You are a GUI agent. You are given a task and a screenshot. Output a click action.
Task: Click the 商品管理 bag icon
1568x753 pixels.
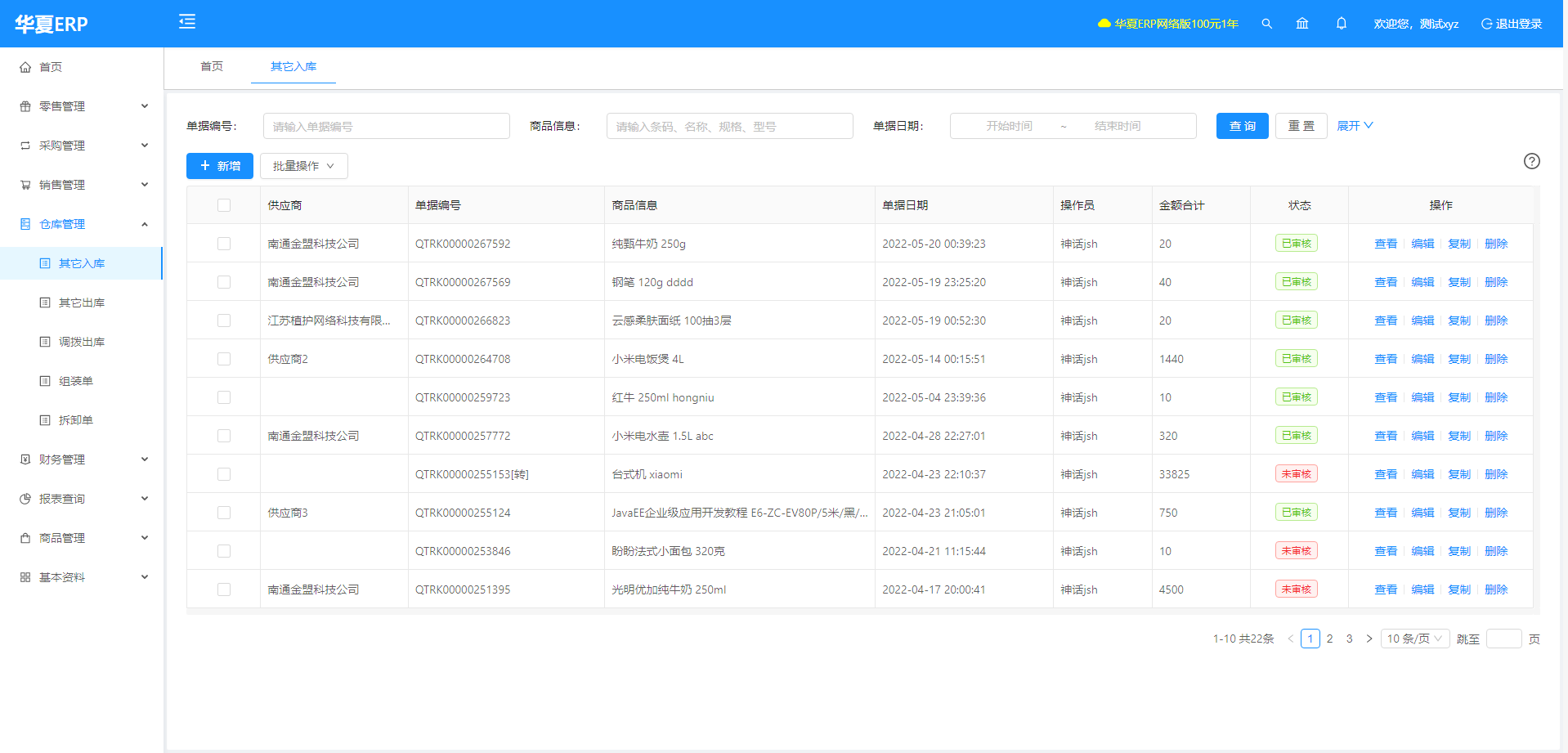coord(25,538)
